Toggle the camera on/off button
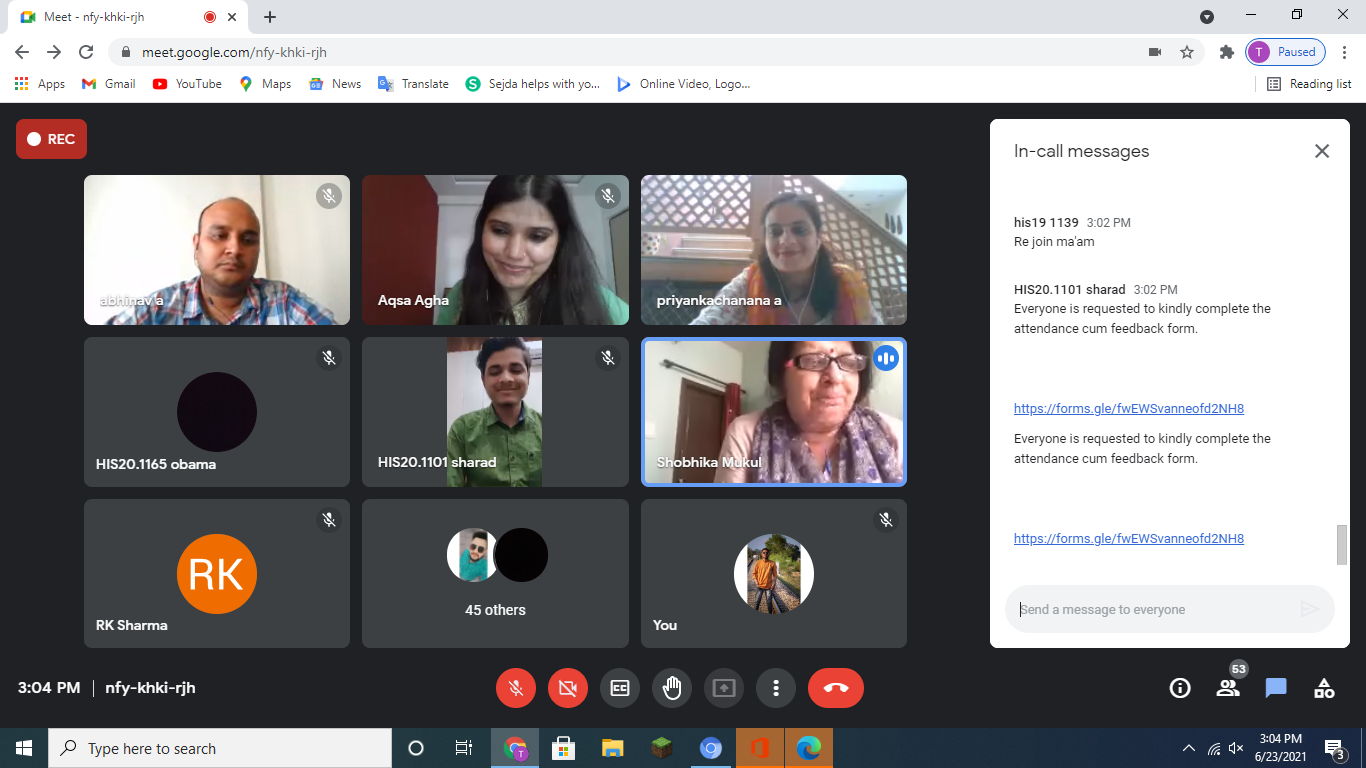 [x=568, y=688]
